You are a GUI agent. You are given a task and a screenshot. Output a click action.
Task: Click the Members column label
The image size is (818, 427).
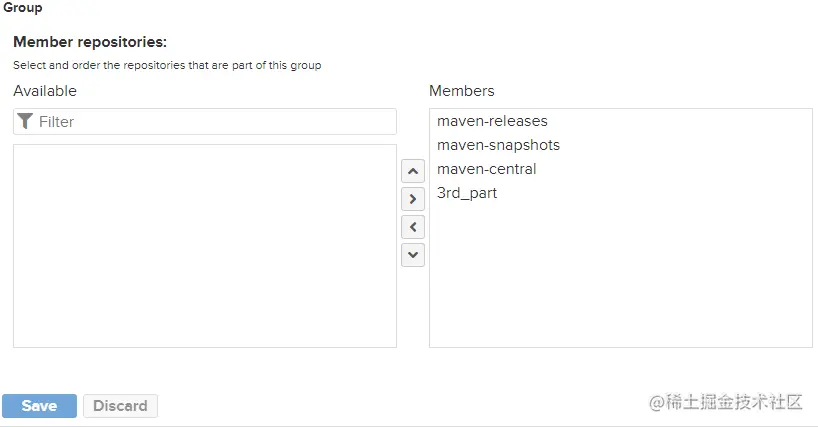tap(462, 91)
